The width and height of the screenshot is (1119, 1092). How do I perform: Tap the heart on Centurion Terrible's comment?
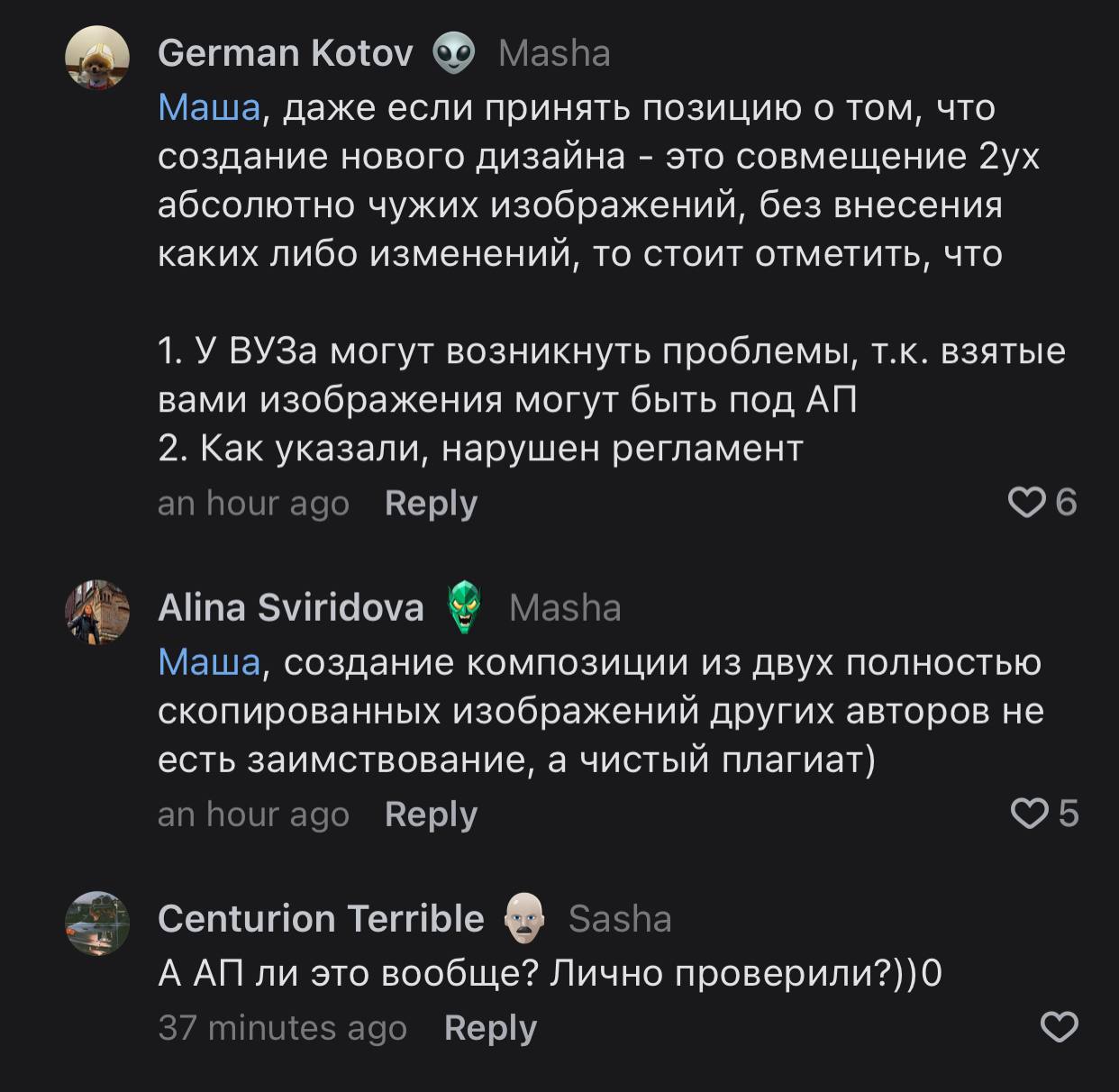click(1059, 1027)
